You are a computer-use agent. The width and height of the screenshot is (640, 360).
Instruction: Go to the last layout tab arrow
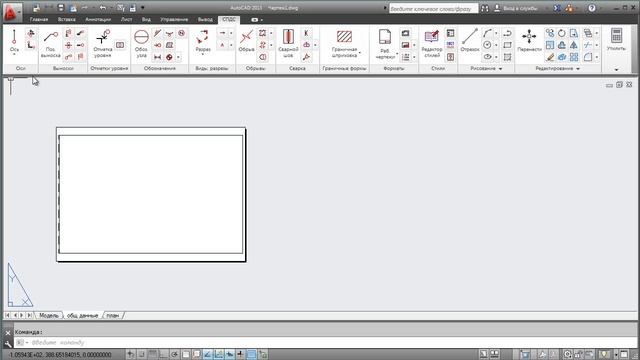click(x=29, y=315)
